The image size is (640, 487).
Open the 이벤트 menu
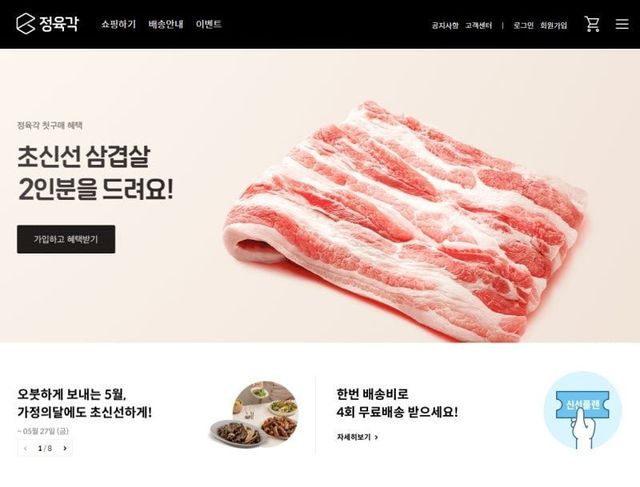209,24
